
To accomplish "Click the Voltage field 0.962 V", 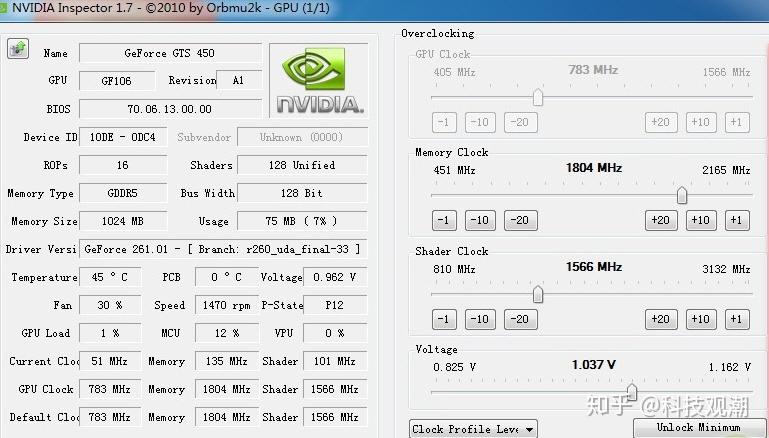I will coord(335,277).
